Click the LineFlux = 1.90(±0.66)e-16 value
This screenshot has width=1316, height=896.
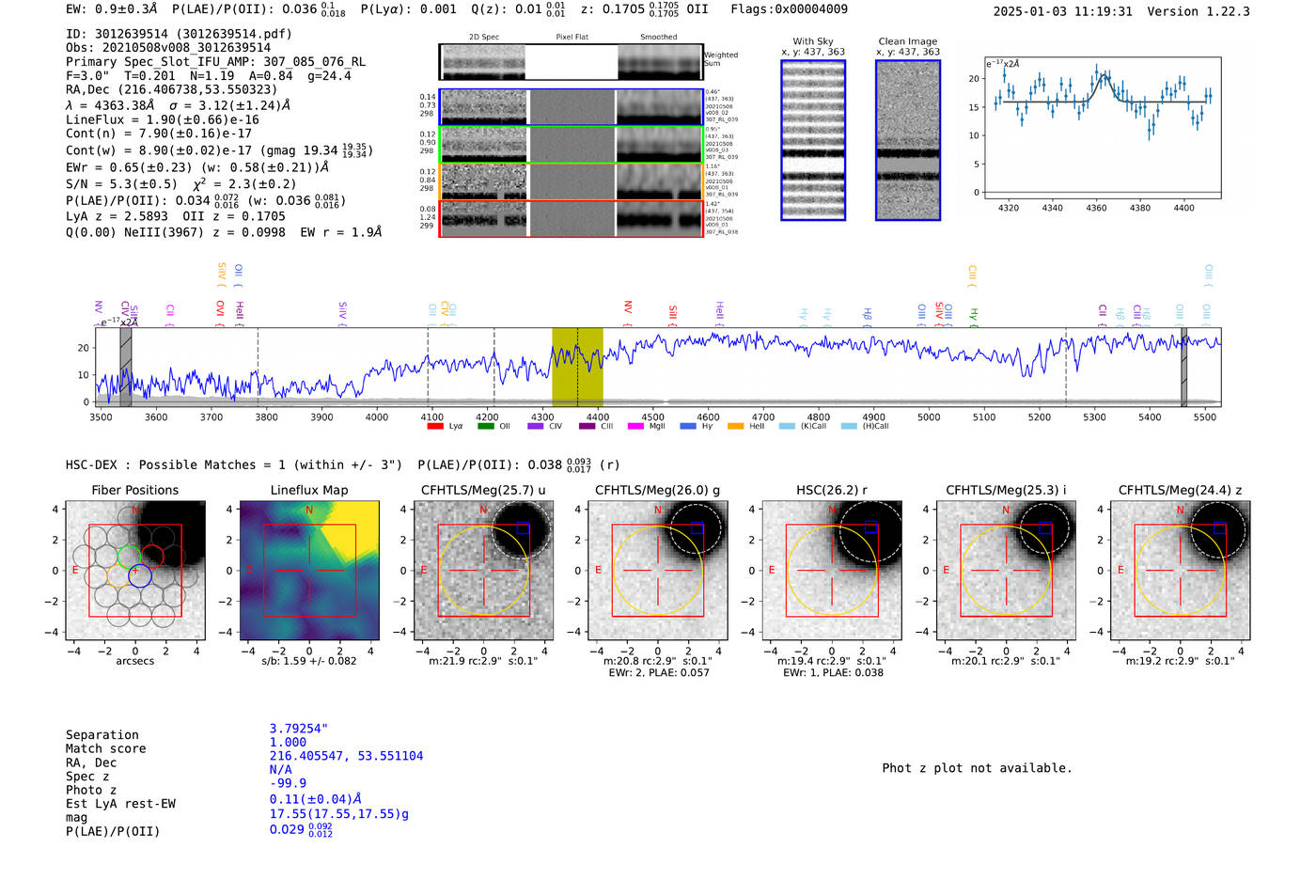coord(163,120)
